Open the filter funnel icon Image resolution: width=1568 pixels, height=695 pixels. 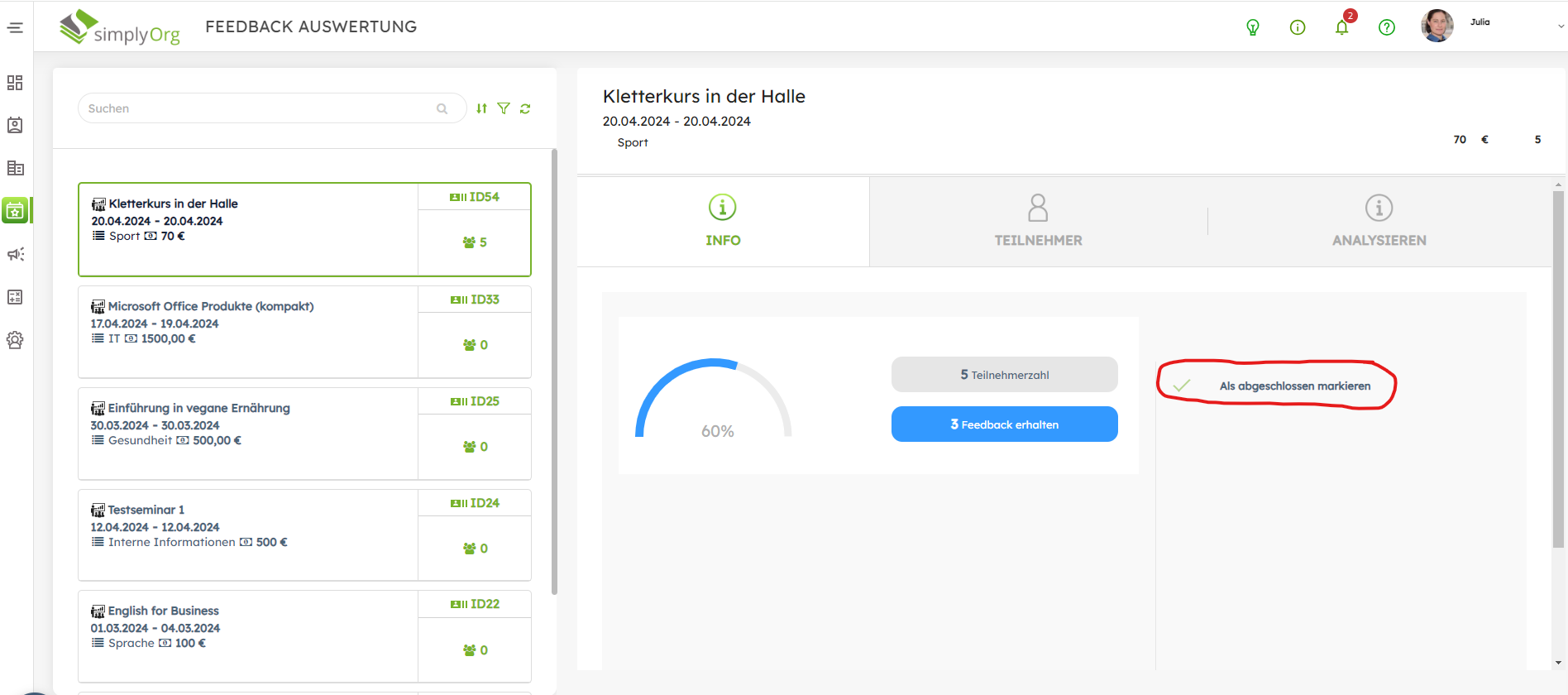point(504,108)
